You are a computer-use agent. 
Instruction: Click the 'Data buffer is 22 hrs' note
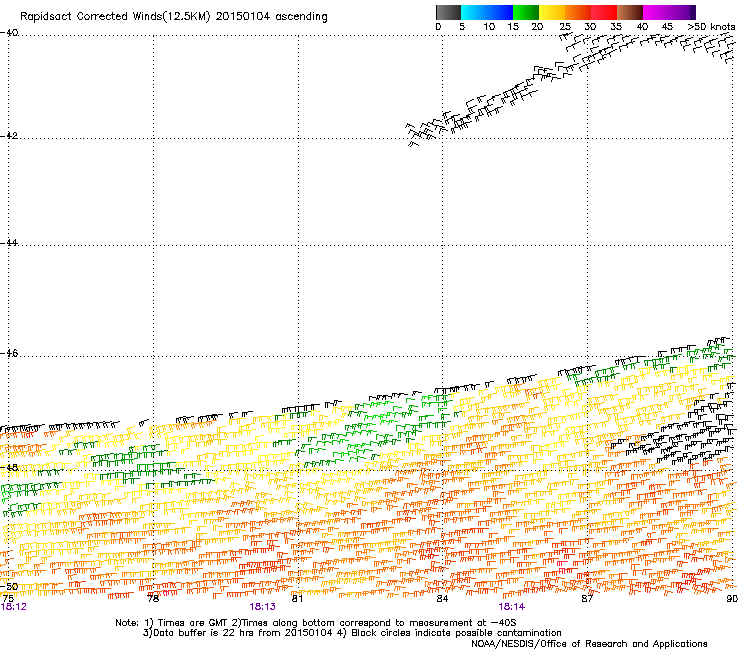click(352, 633)
